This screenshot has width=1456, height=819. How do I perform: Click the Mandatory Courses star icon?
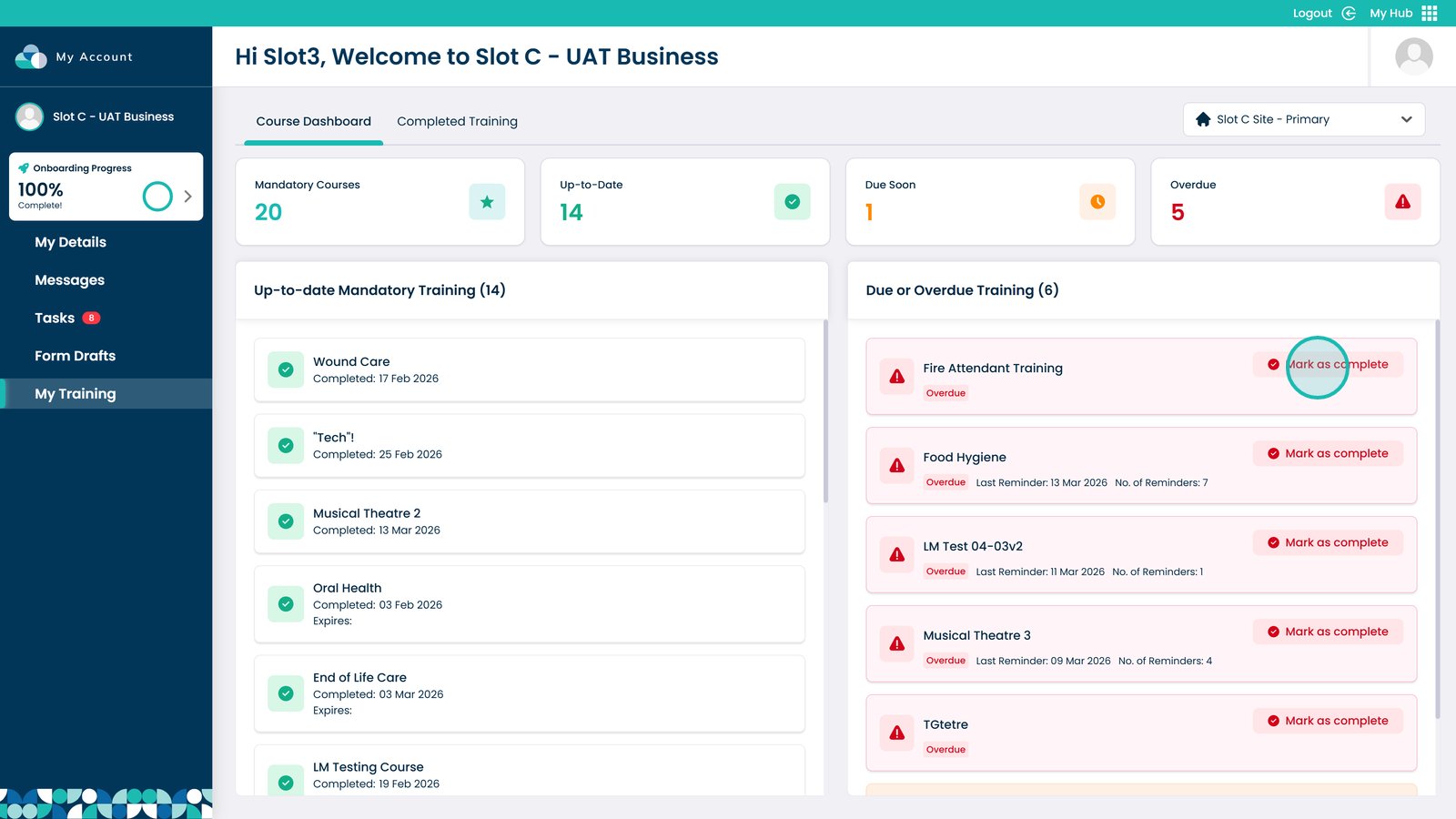(x=487, y=202)
